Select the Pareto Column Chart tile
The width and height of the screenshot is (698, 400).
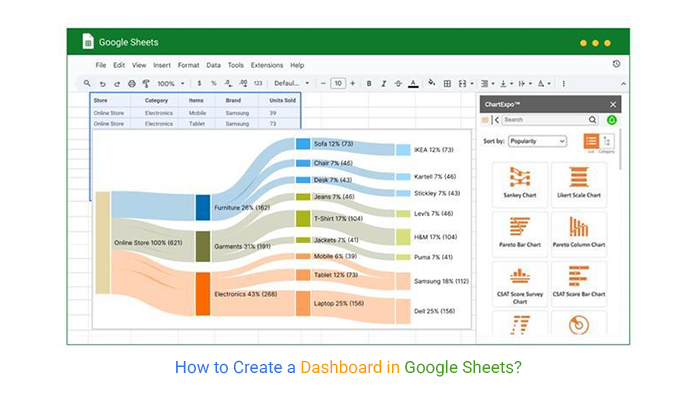coord(579,233)
